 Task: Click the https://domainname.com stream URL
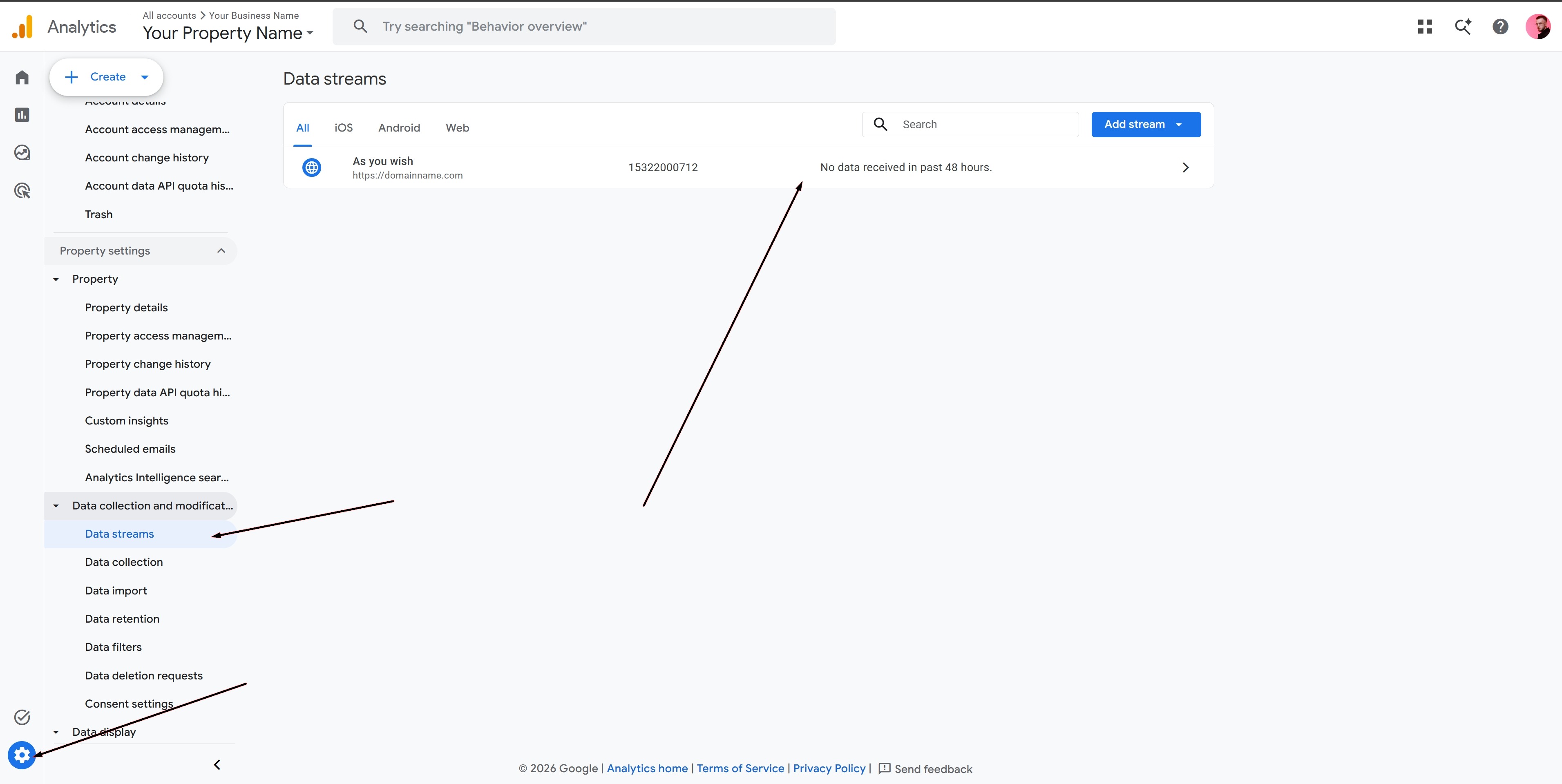tap(407, 175)
